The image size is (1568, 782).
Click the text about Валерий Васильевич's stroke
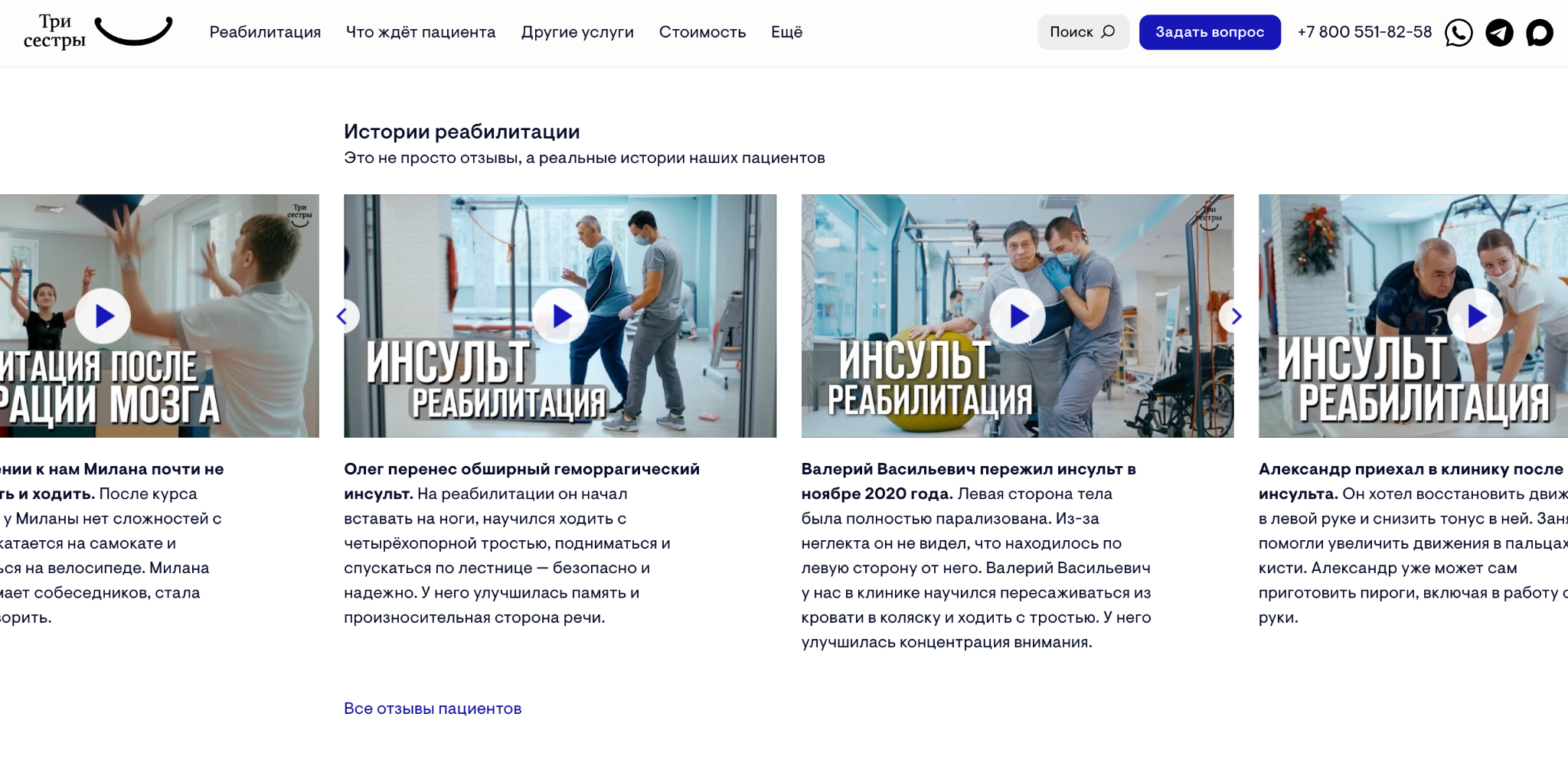[x=976, y=556]
